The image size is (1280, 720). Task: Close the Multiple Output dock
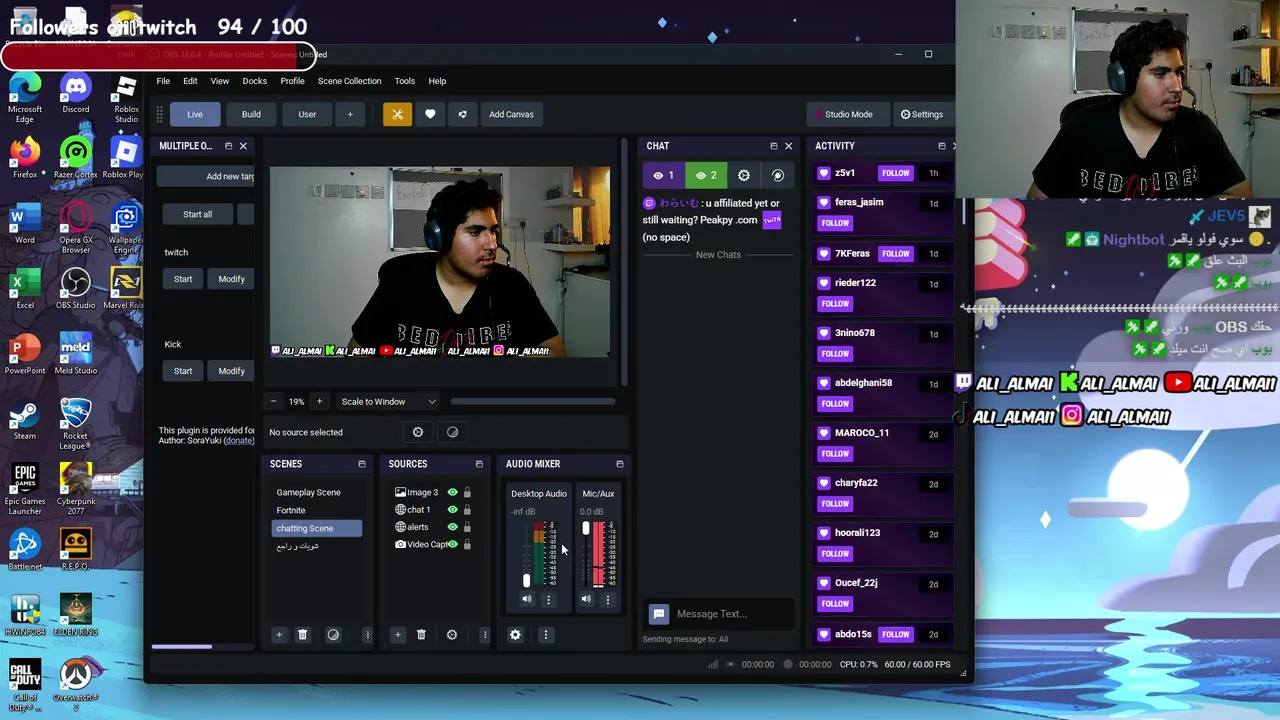point(243,146)
